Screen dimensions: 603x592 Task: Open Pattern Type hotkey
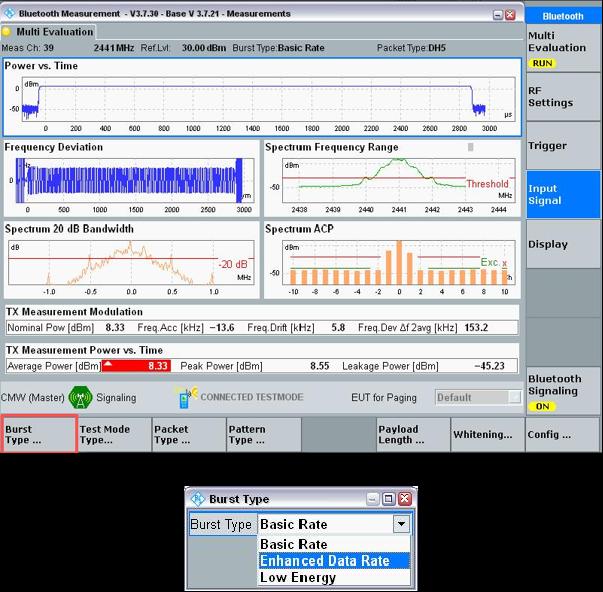pos(264,435)
